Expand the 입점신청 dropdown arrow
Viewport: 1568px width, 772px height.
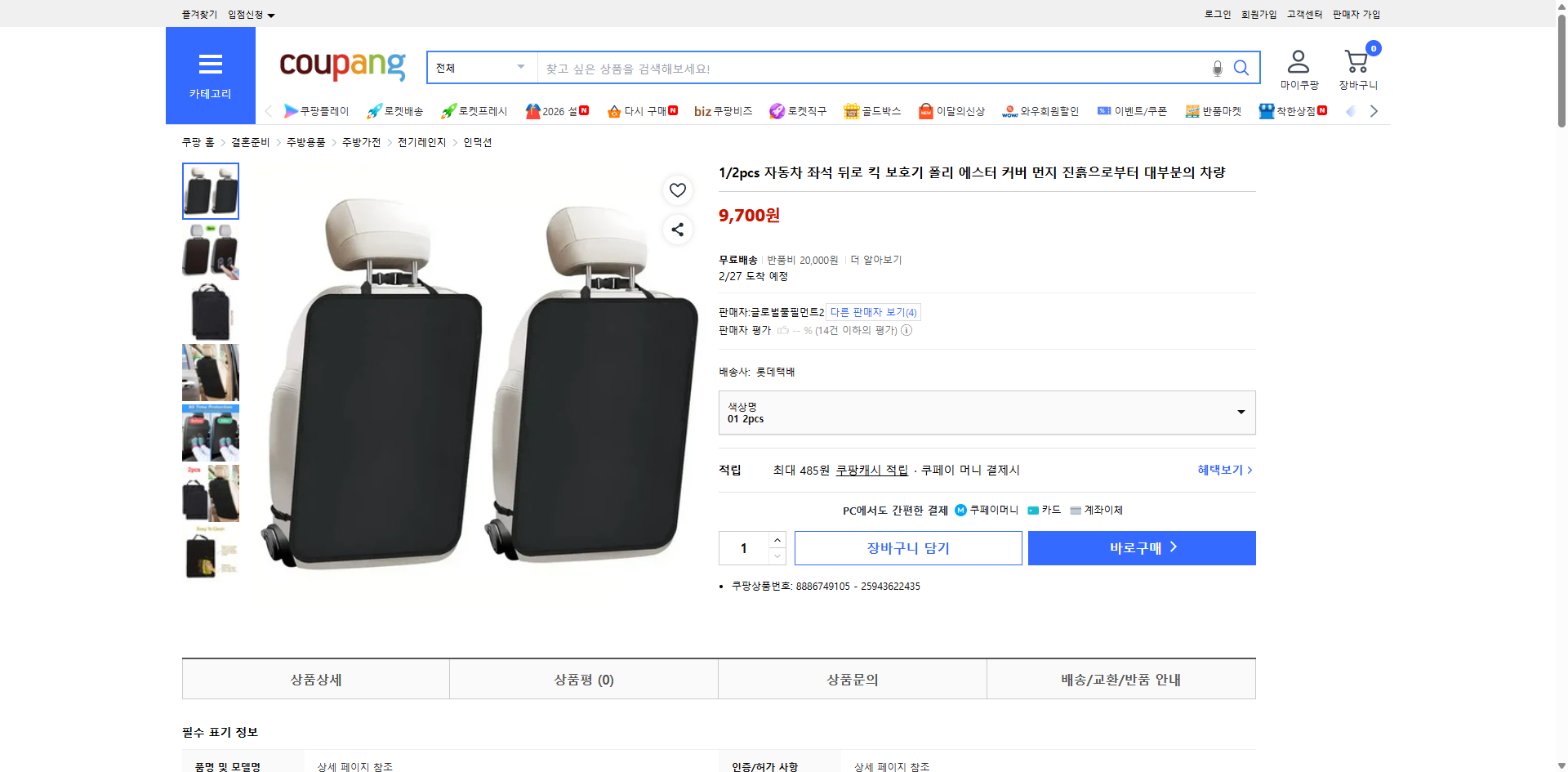(x=272, y=14)
